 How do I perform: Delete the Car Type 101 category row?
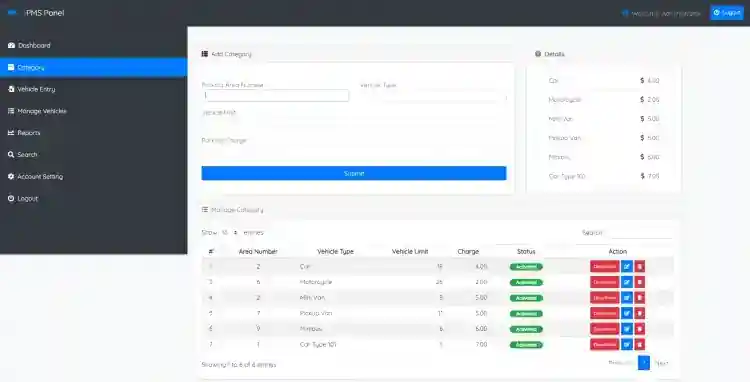point(640,344)
